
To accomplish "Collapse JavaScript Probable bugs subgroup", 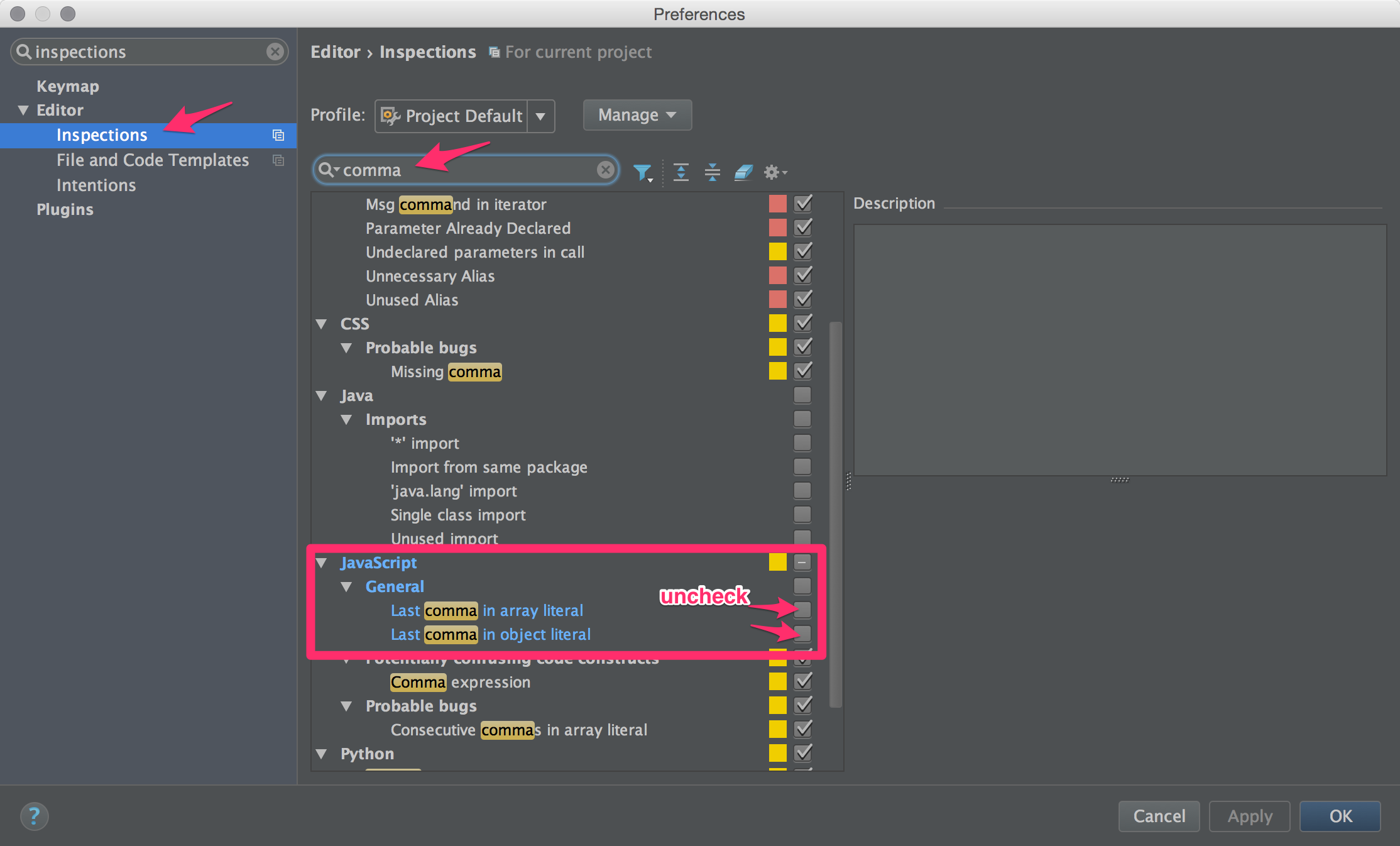I will point(346,706).
